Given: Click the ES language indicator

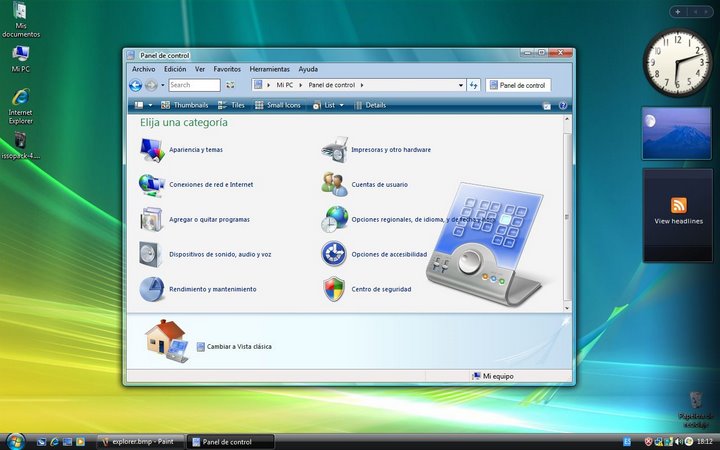Looking at the screenshot, I should pyautogui.click(x=627, y=442).
